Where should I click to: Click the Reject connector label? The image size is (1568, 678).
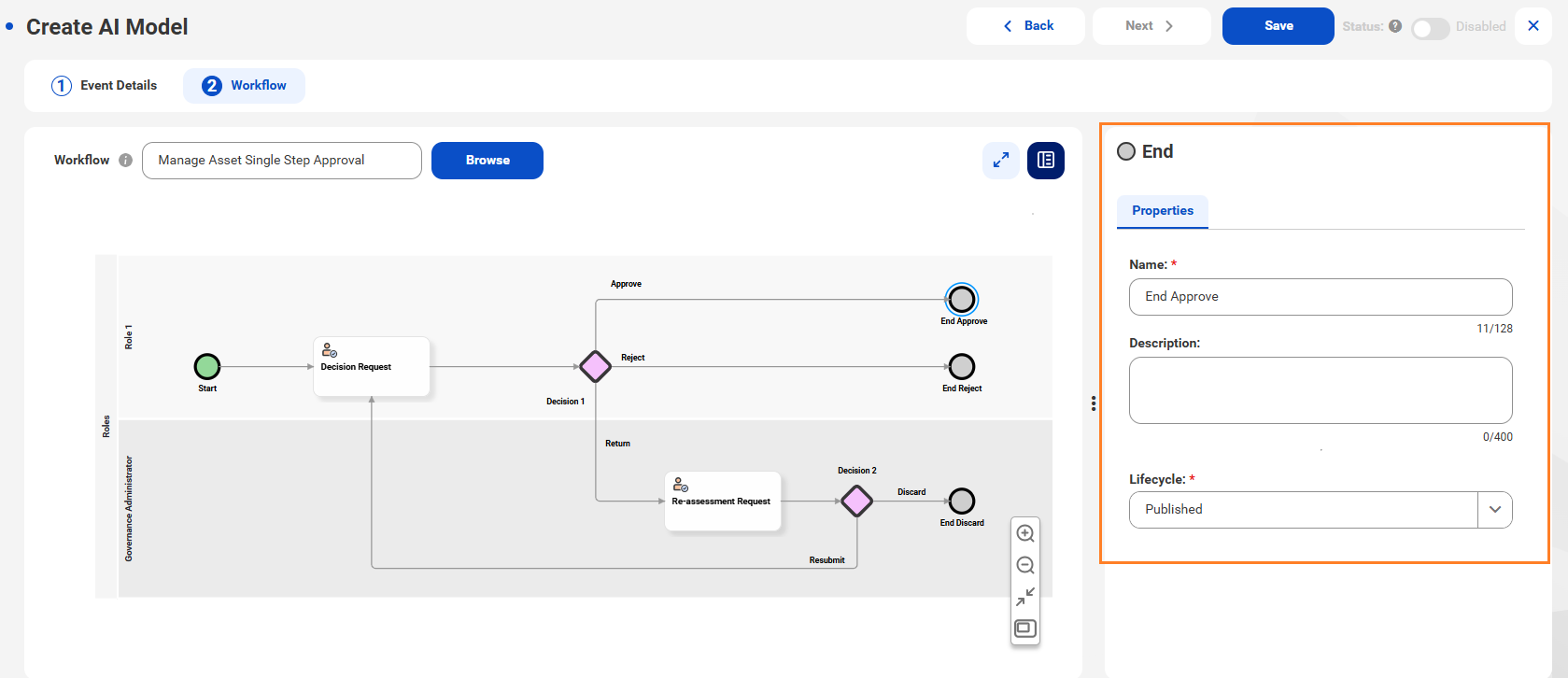point(633,358)
